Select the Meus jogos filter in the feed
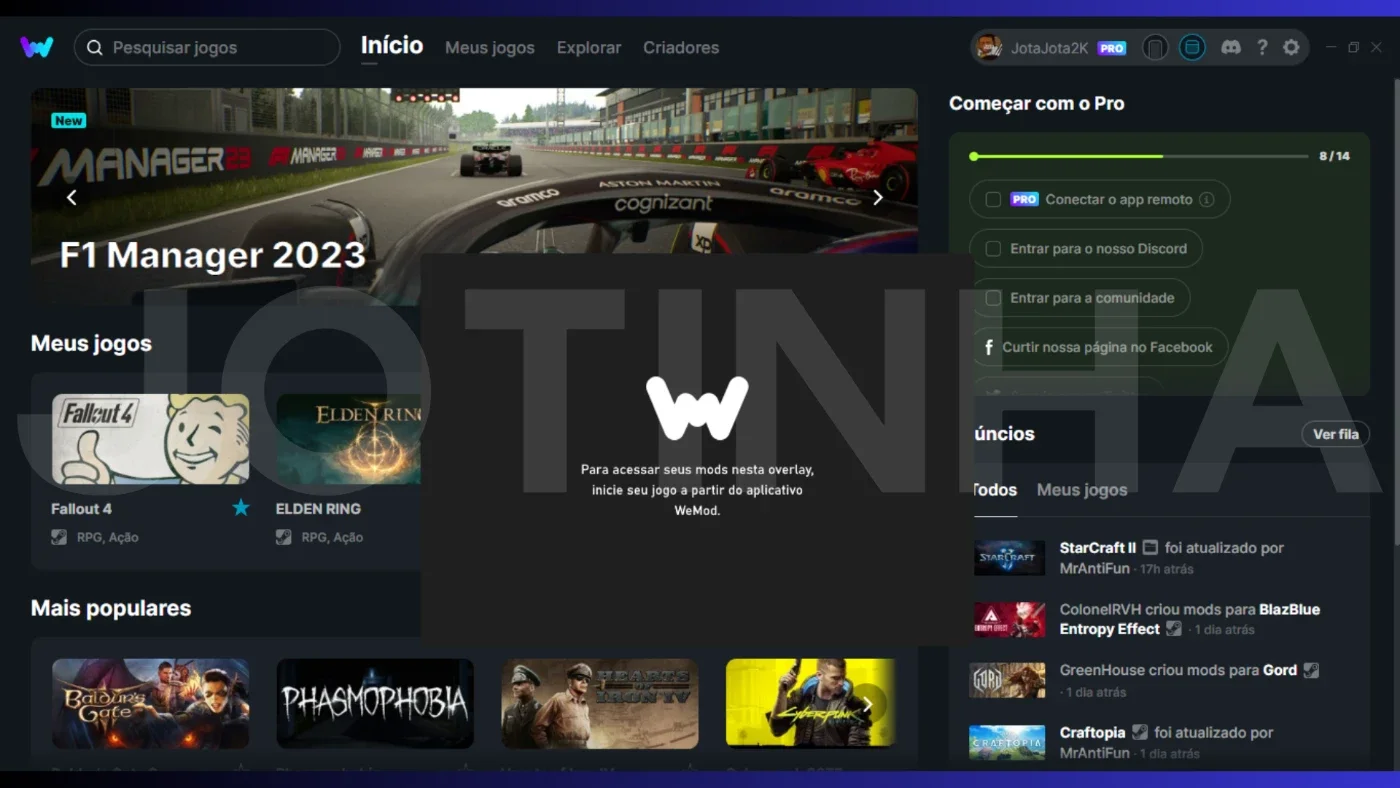Viewport: 1400px width, 788px height. [1082, 490]
